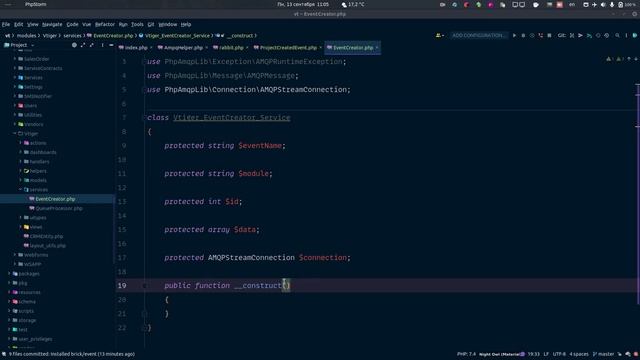Image resolution: width=640 pixels, height=360 pixels.
Task: Open the Tools menu
Action: (x=137, y=24)
